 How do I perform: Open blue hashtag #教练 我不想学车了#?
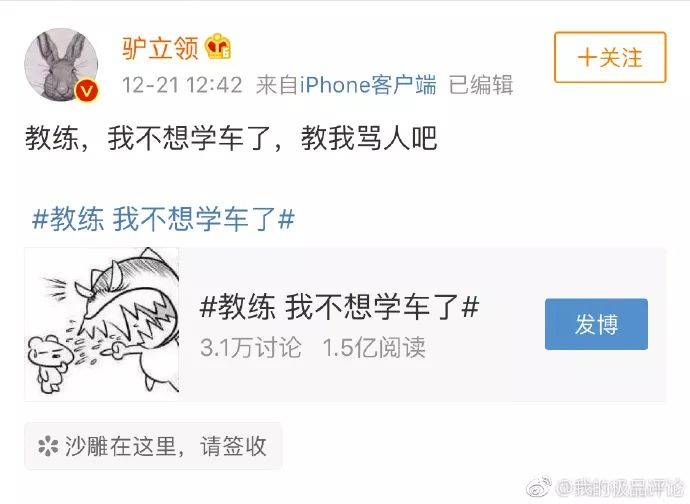pyautogui.click(x=163, y=219)
